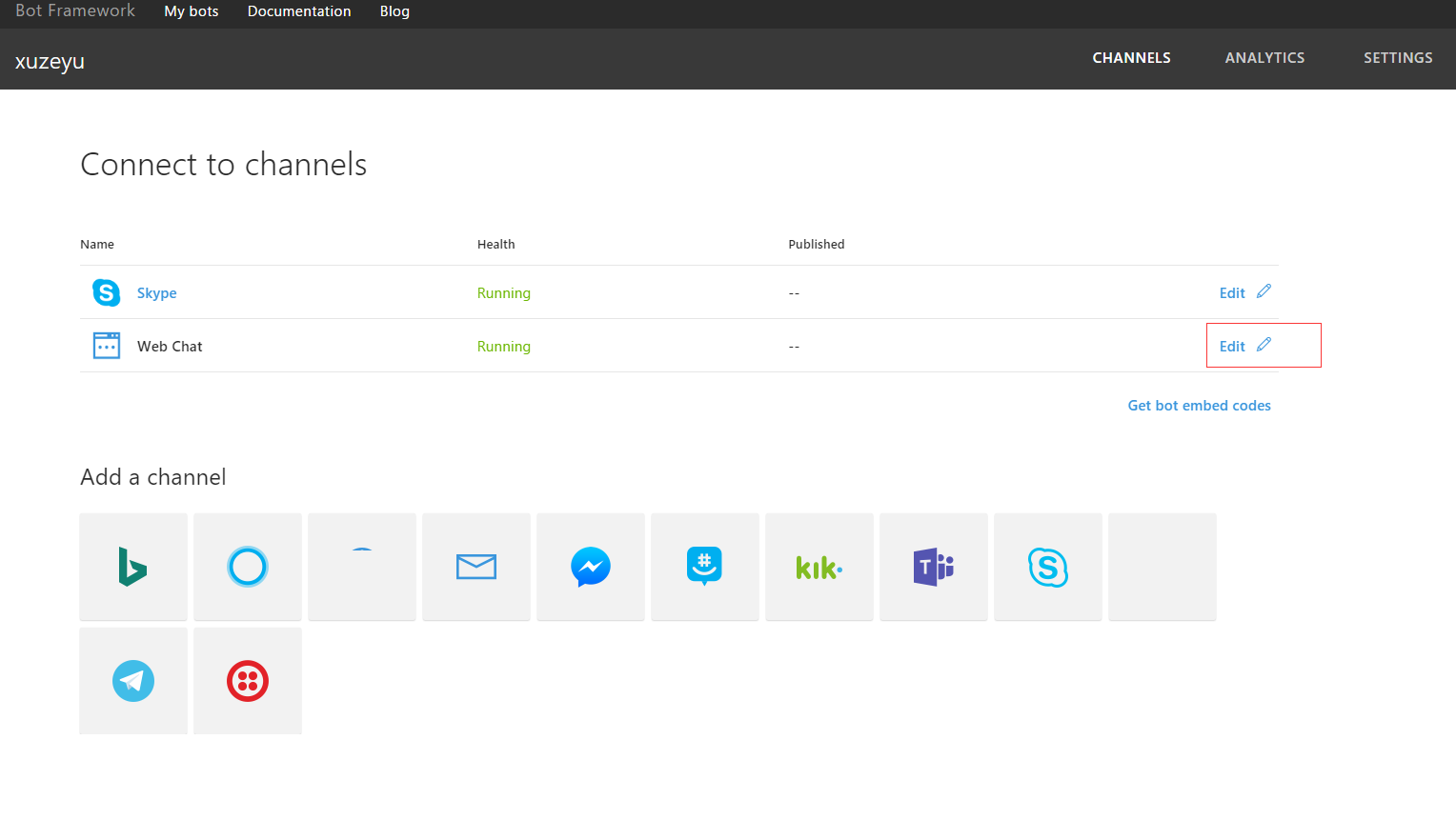The image size is (1456, 840).
Task: Add the Bing channel
Action: [x=133, y=567]
